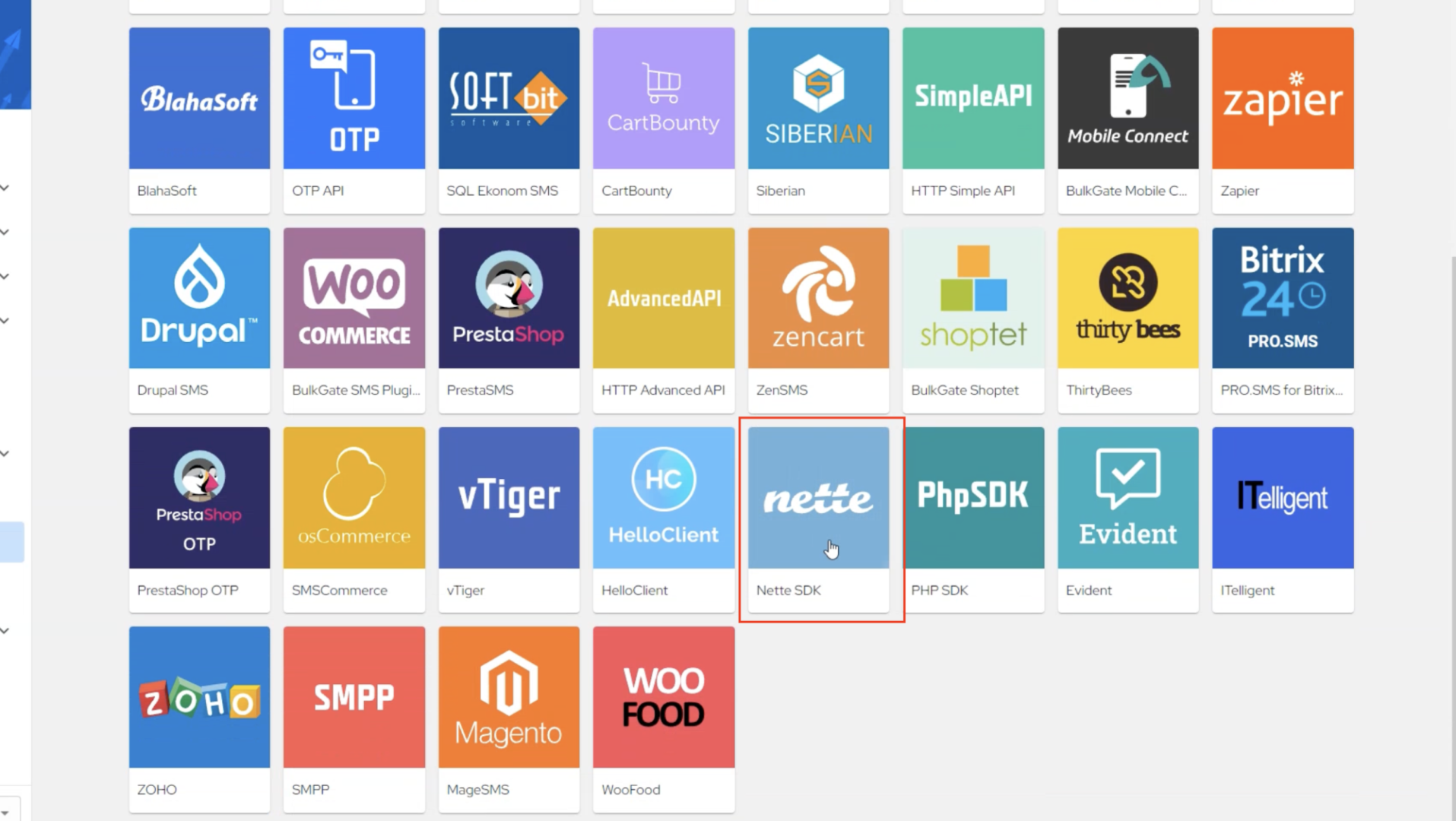Select the WOO FOOD tile
Screen dimensions: 1456x821
[664, 697]
